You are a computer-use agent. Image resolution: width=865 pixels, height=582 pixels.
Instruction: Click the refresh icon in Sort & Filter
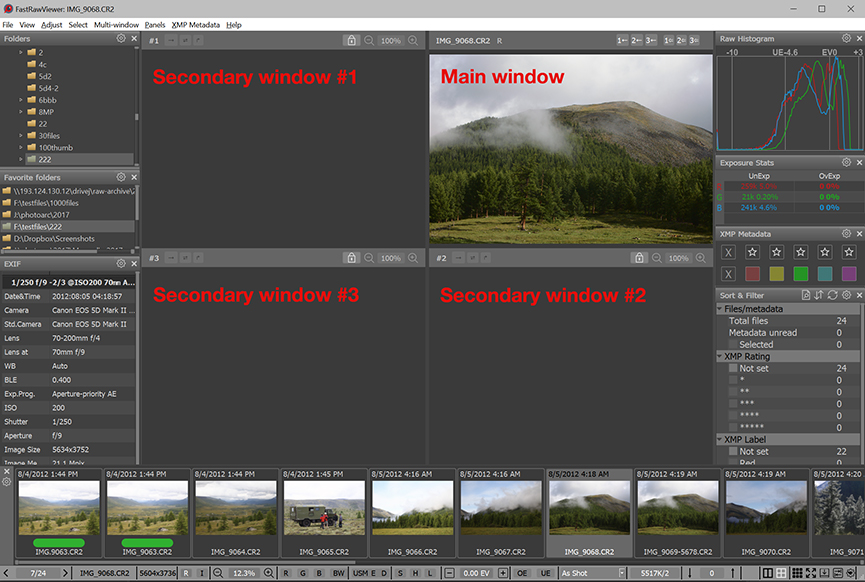[832, 295]
